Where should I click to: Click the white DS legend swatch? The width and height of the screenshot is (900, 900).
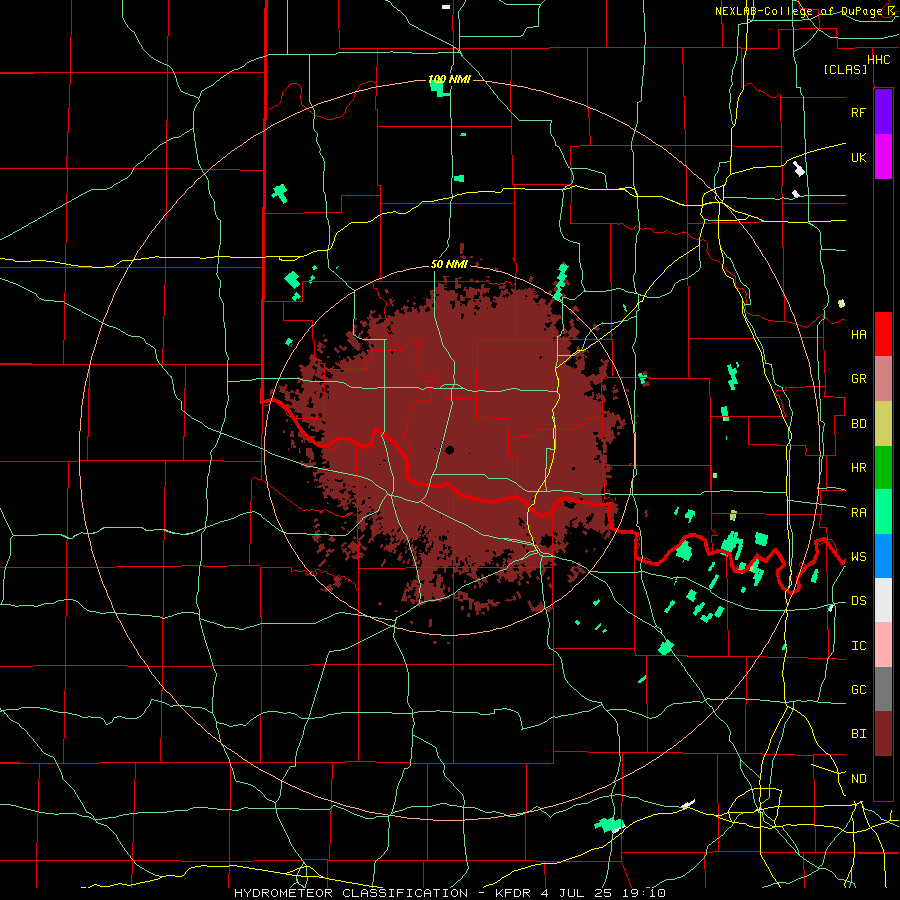click(883, 600)
